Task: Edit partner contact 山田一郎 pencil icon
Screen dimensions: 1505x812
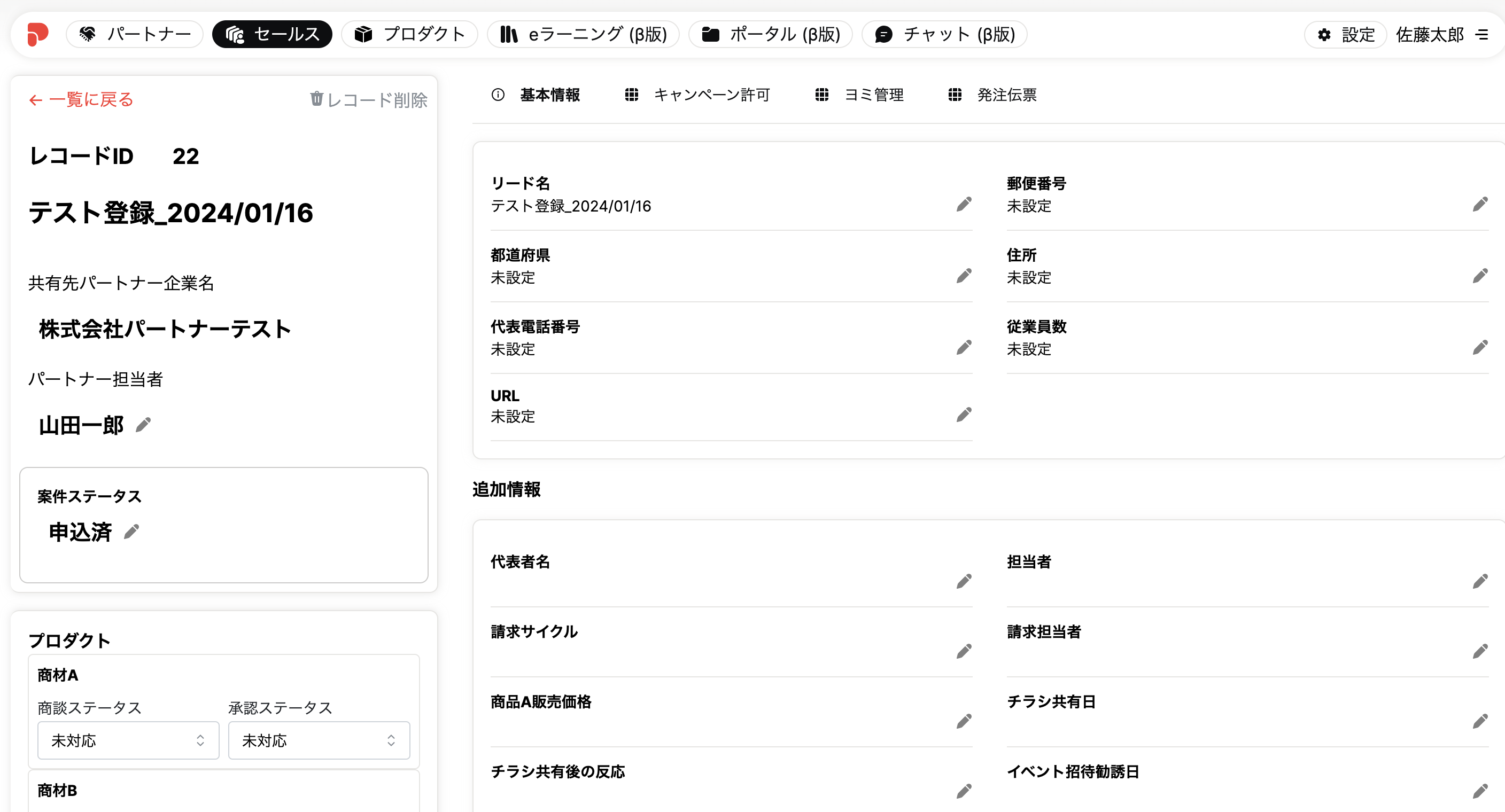Action: [143, 425]
